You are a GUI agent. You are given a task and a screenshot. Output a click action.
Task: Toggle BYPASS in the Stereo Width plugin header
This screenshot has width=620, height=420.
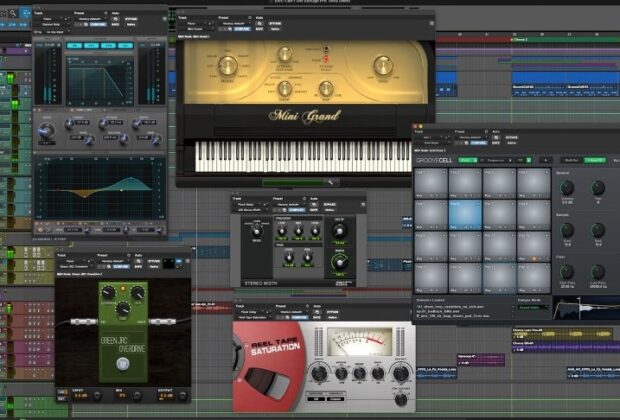pyautogui.click(x=330, y=204)
